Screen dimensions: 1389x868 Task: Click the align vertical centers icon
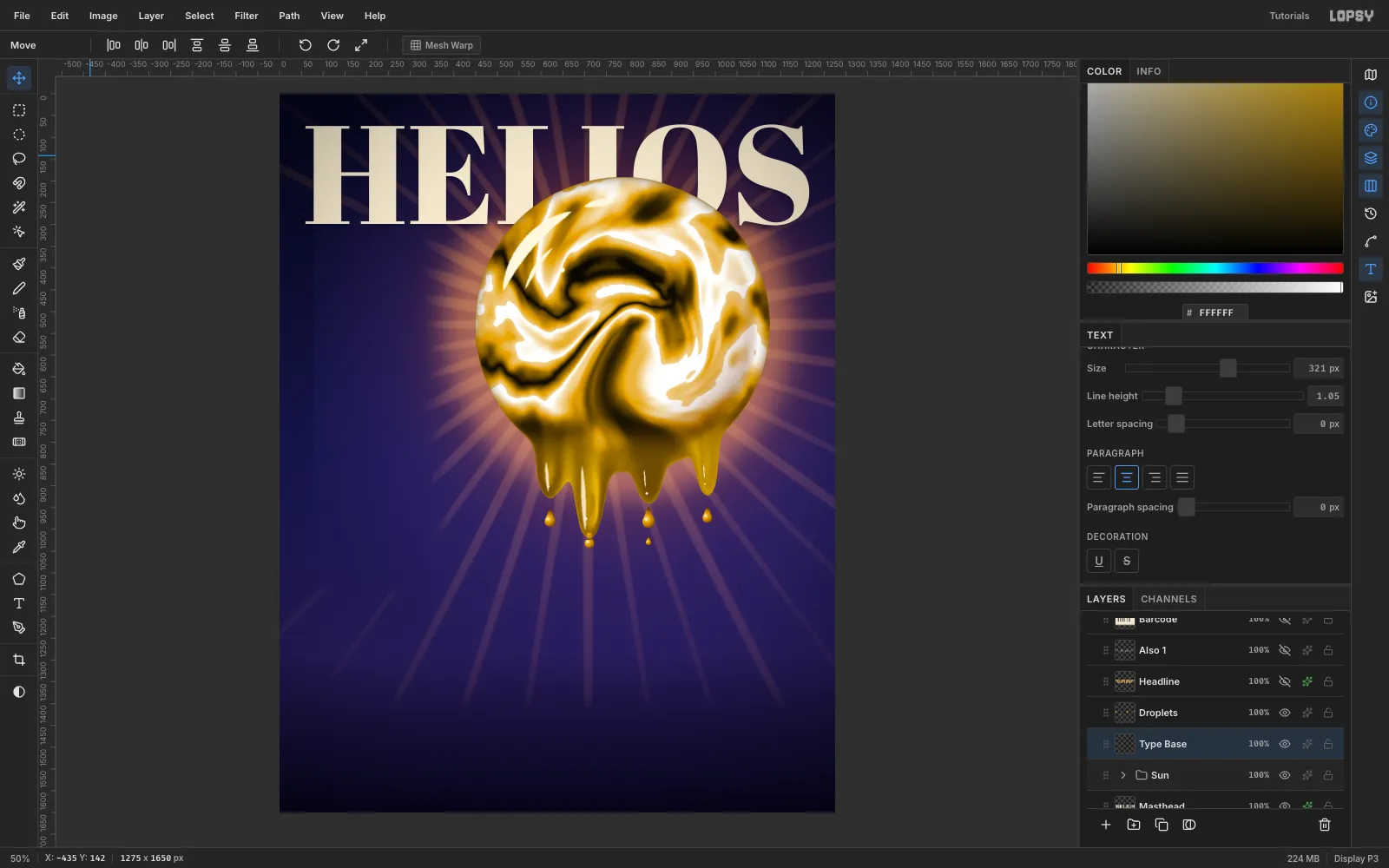click(x=225, y=45)
